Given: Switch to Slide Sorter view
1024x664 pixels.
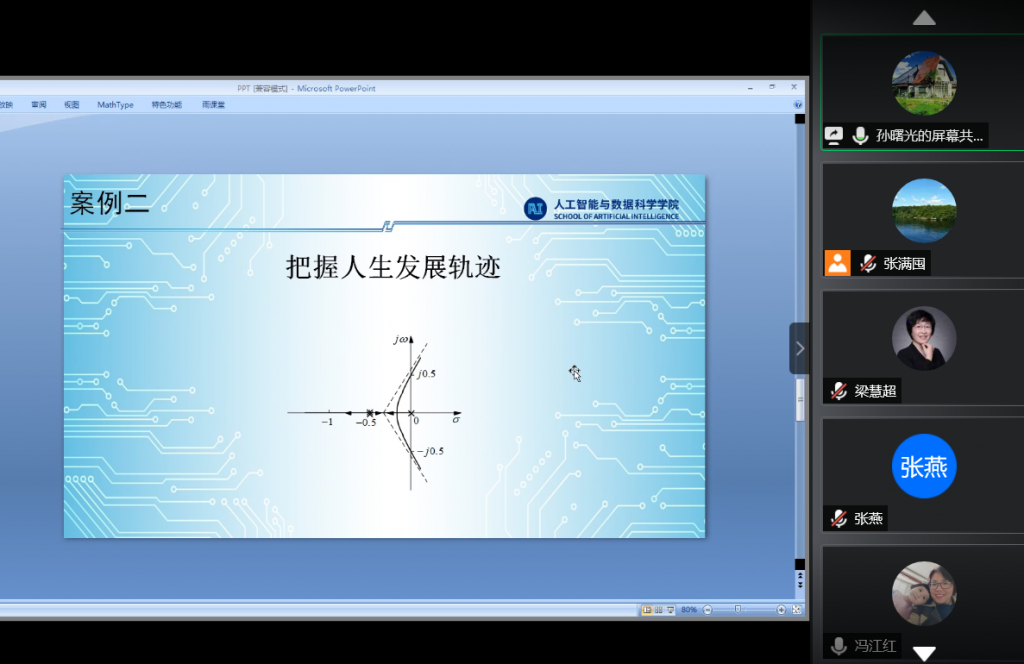Looking at the screenshot, I should 658,609.
